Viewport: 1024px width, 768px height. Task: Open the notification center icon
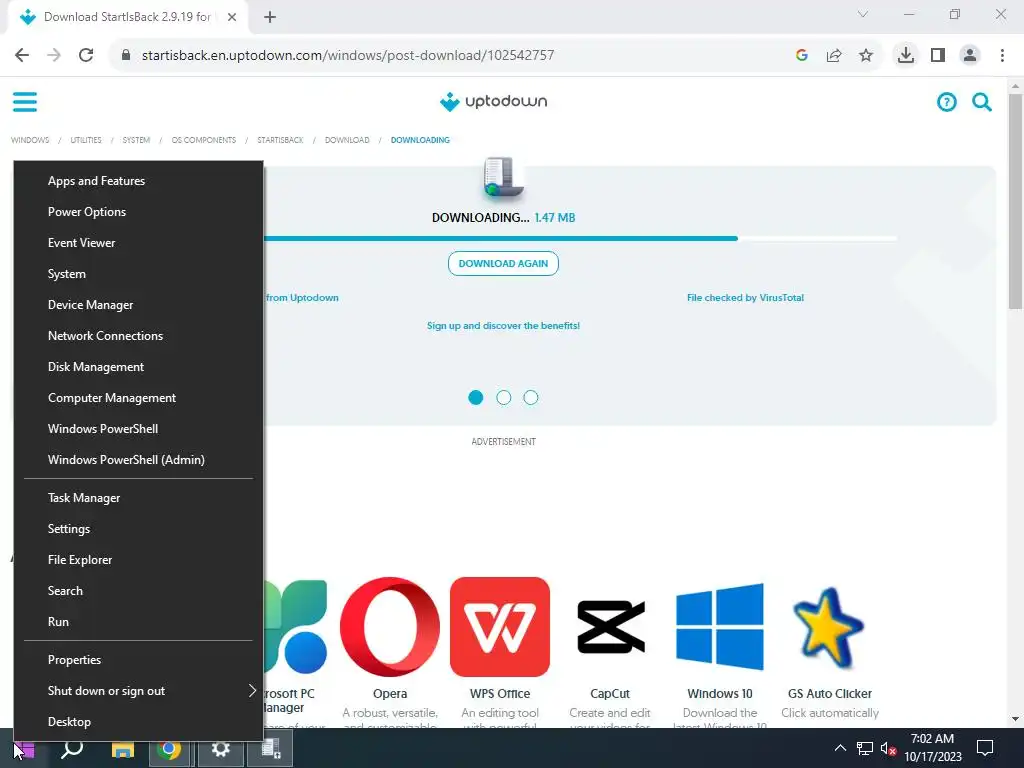(985, 748)
